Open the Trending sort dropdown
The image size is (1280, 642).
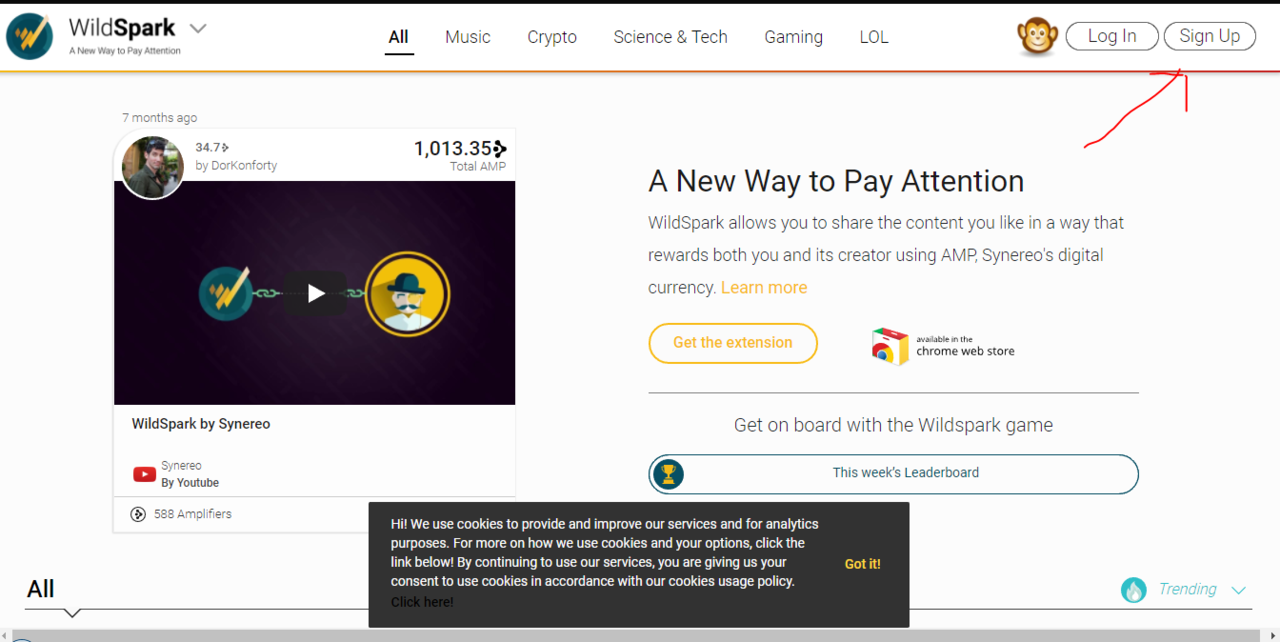1238,590
